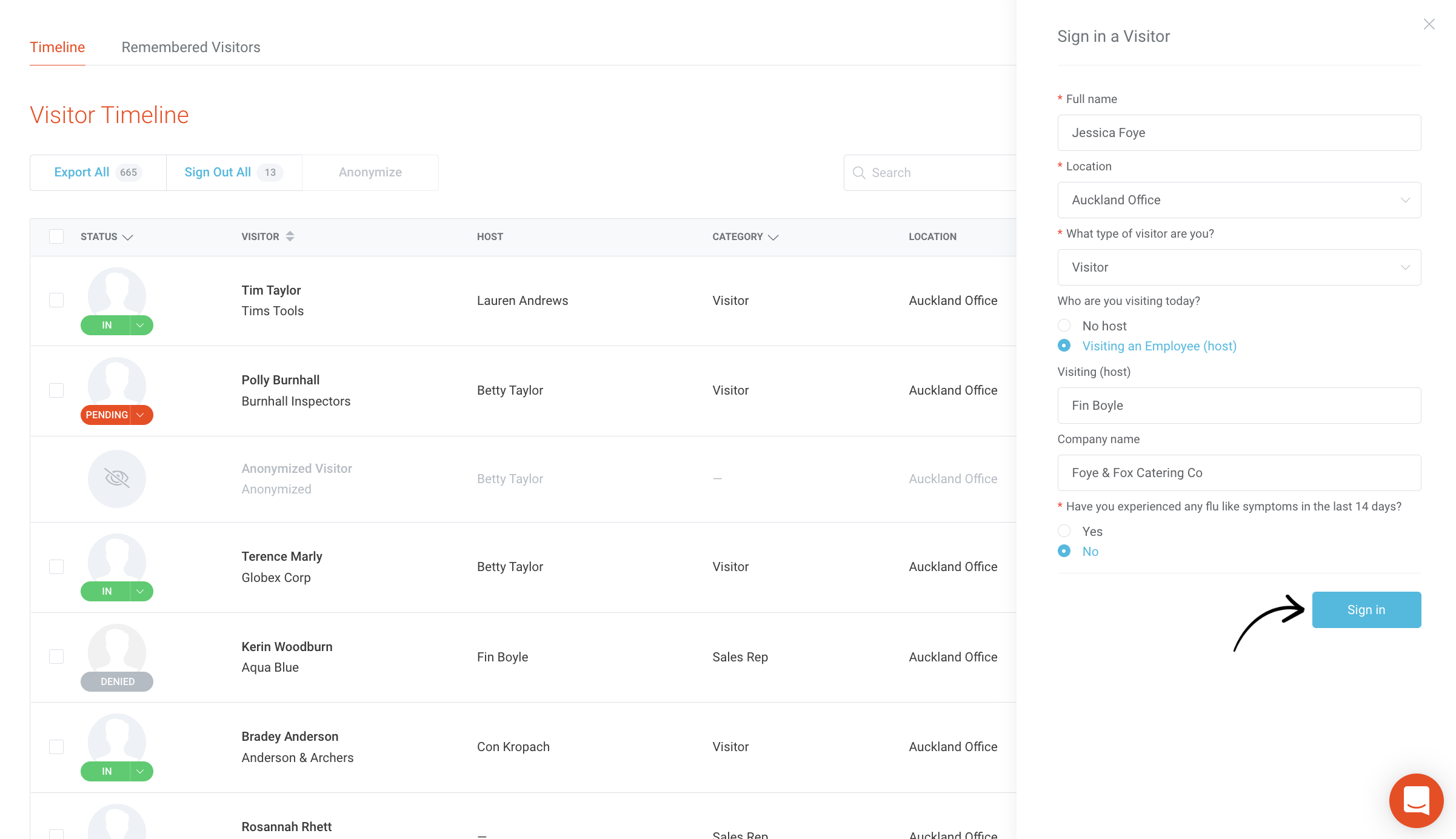Sort by the Visitor column arrows

(x=290, y=236)
